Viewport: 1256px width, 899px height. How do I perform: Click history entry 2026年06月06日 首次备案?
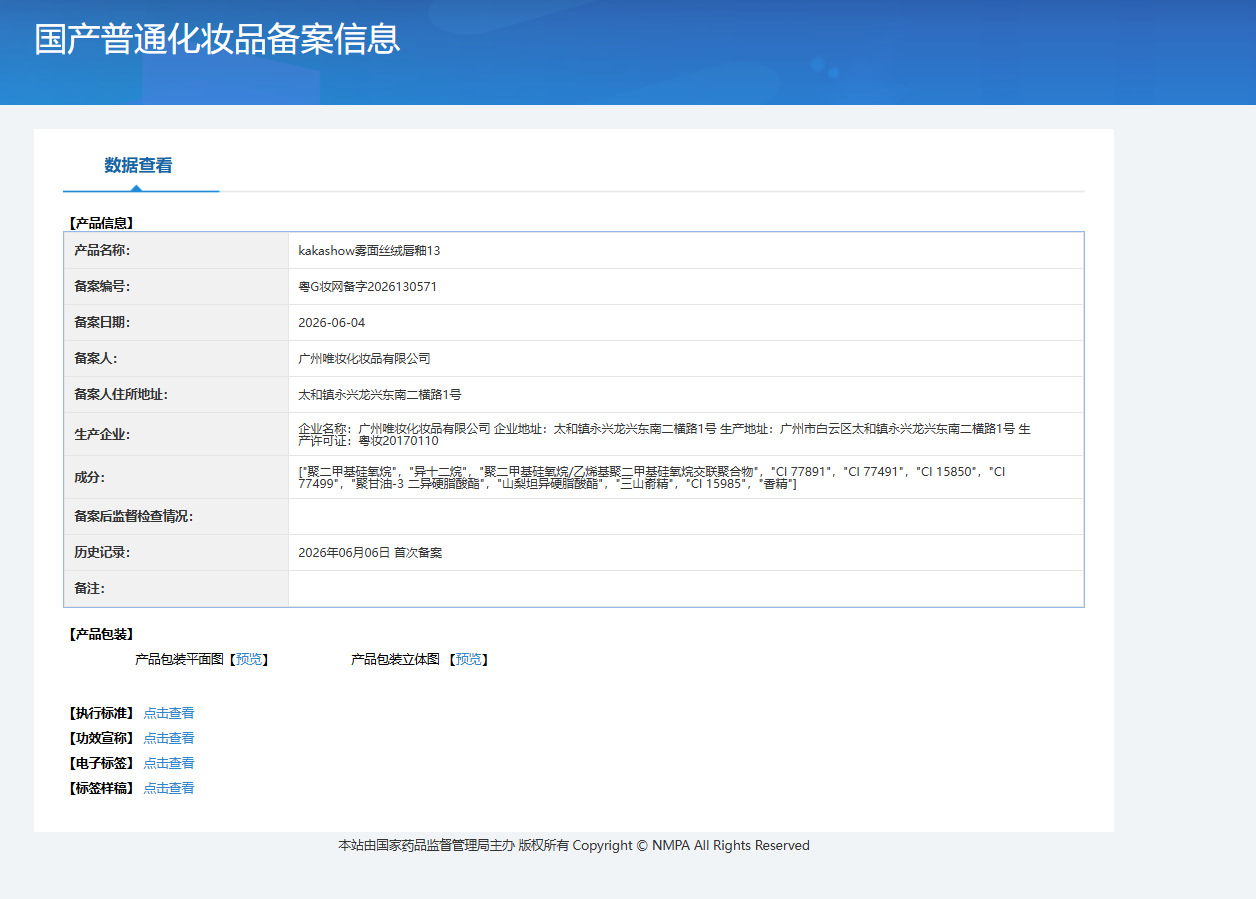tap(370, 553)
